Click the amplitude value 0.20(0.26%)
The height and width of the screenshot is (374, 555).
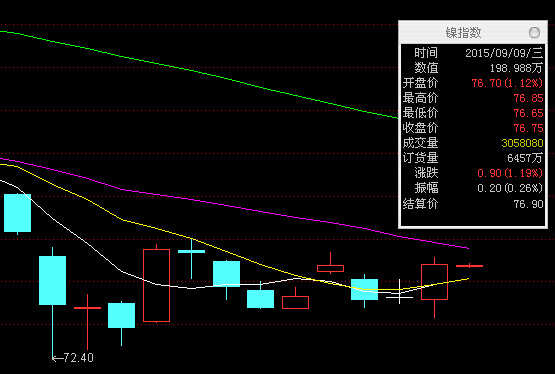pyautogui.click(x=510, y=188)
